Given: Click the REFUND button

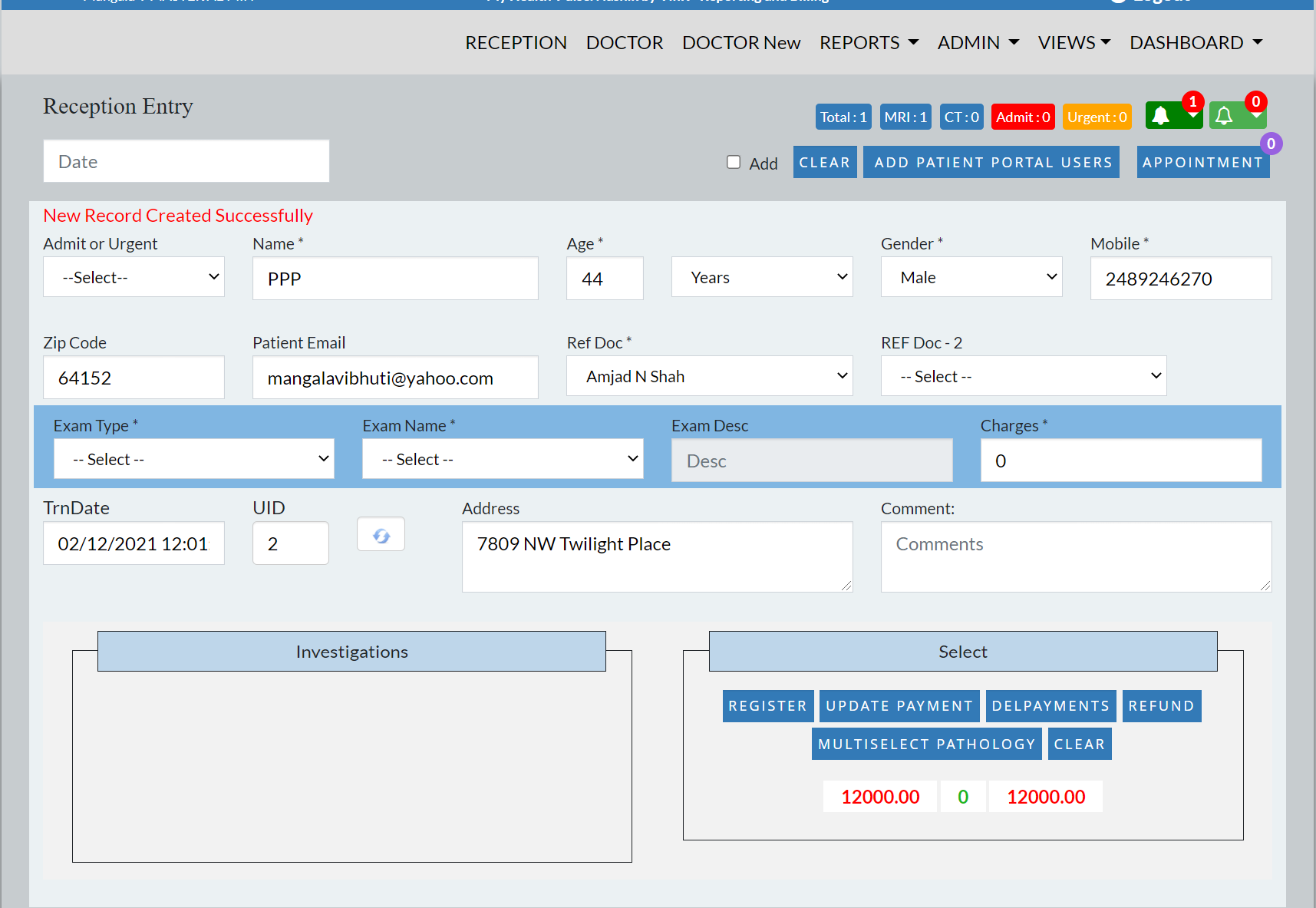Looking at the screenshot, I should 1162,706.
